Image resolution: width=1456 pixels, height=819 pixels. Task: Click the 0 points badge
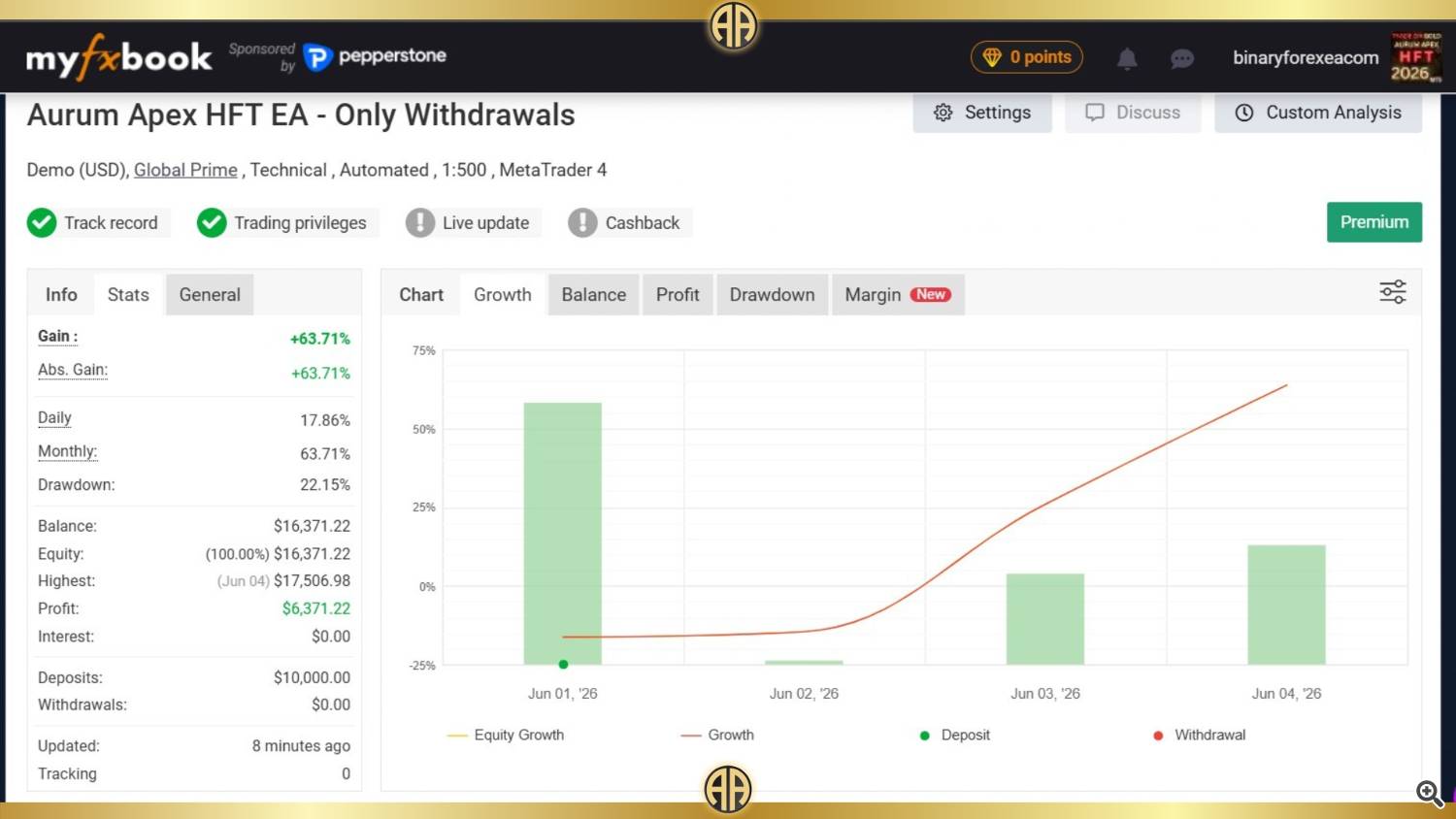[x=1027, y=57]
